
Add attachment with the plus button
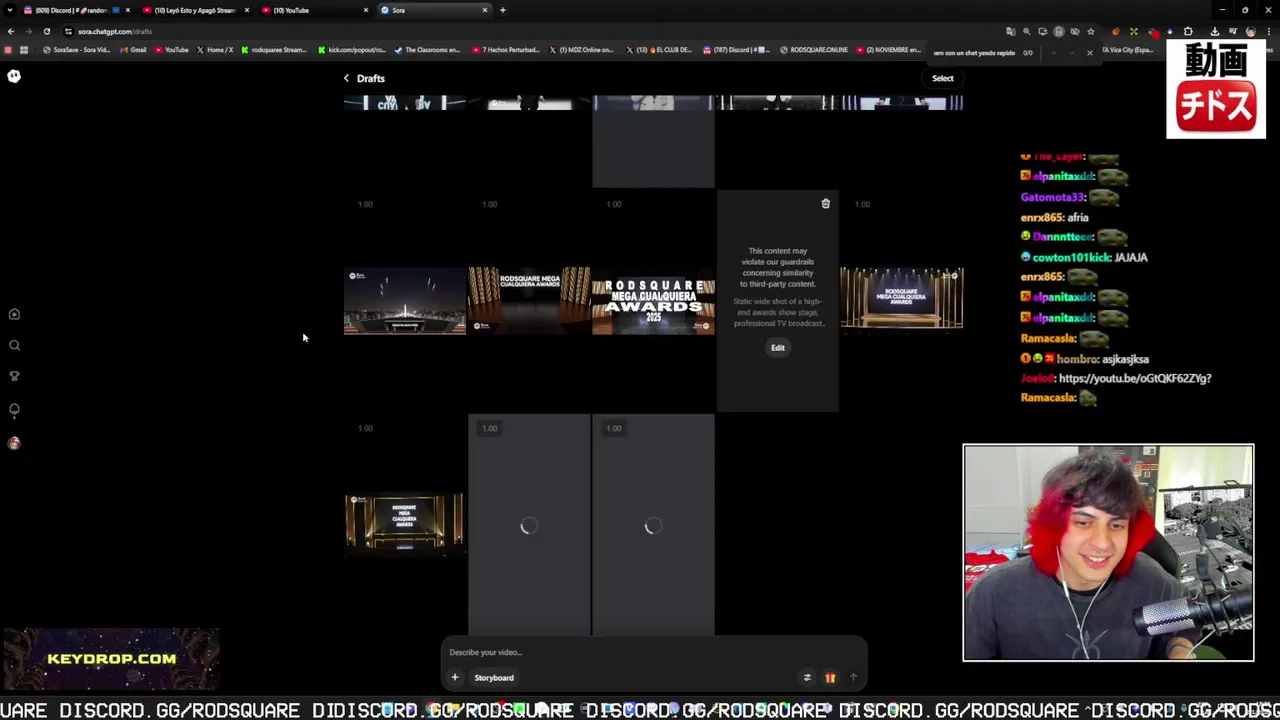[x=454, y=677]
